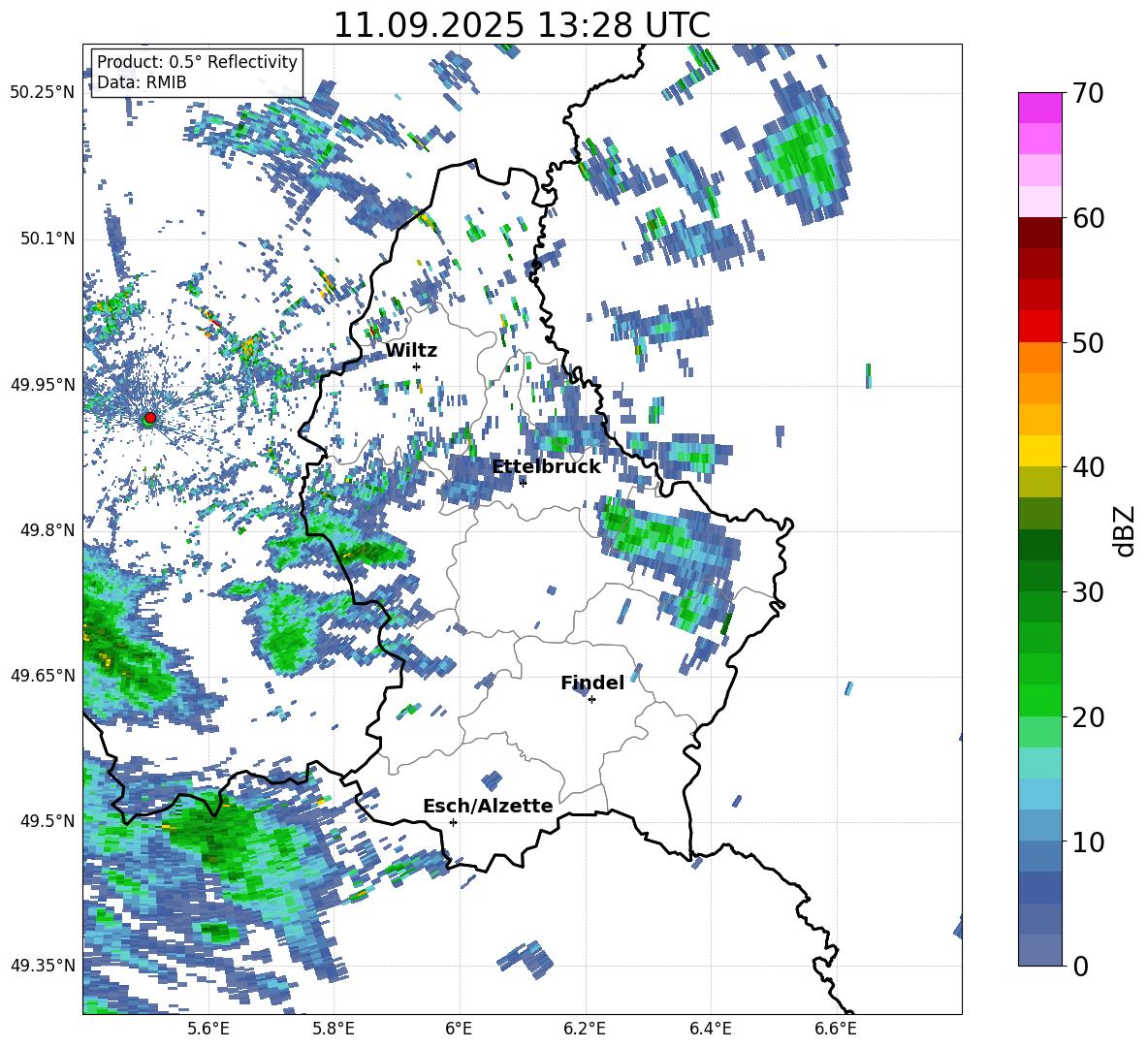Click the colorbar tick label 0
The height and width of the screenshot is (1048, 1148).
coord(1080,966)
